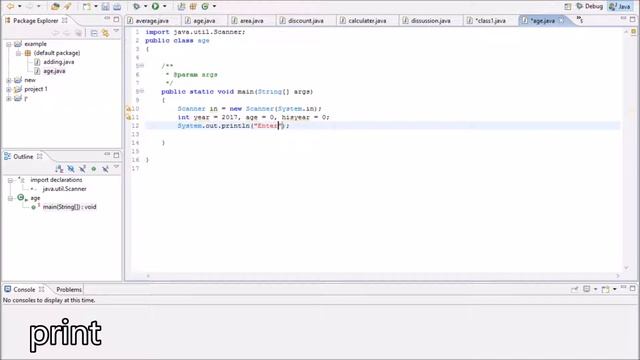Click the Save toolbar icon
This screenshot has width=640, height=360.
click(105, 7)
